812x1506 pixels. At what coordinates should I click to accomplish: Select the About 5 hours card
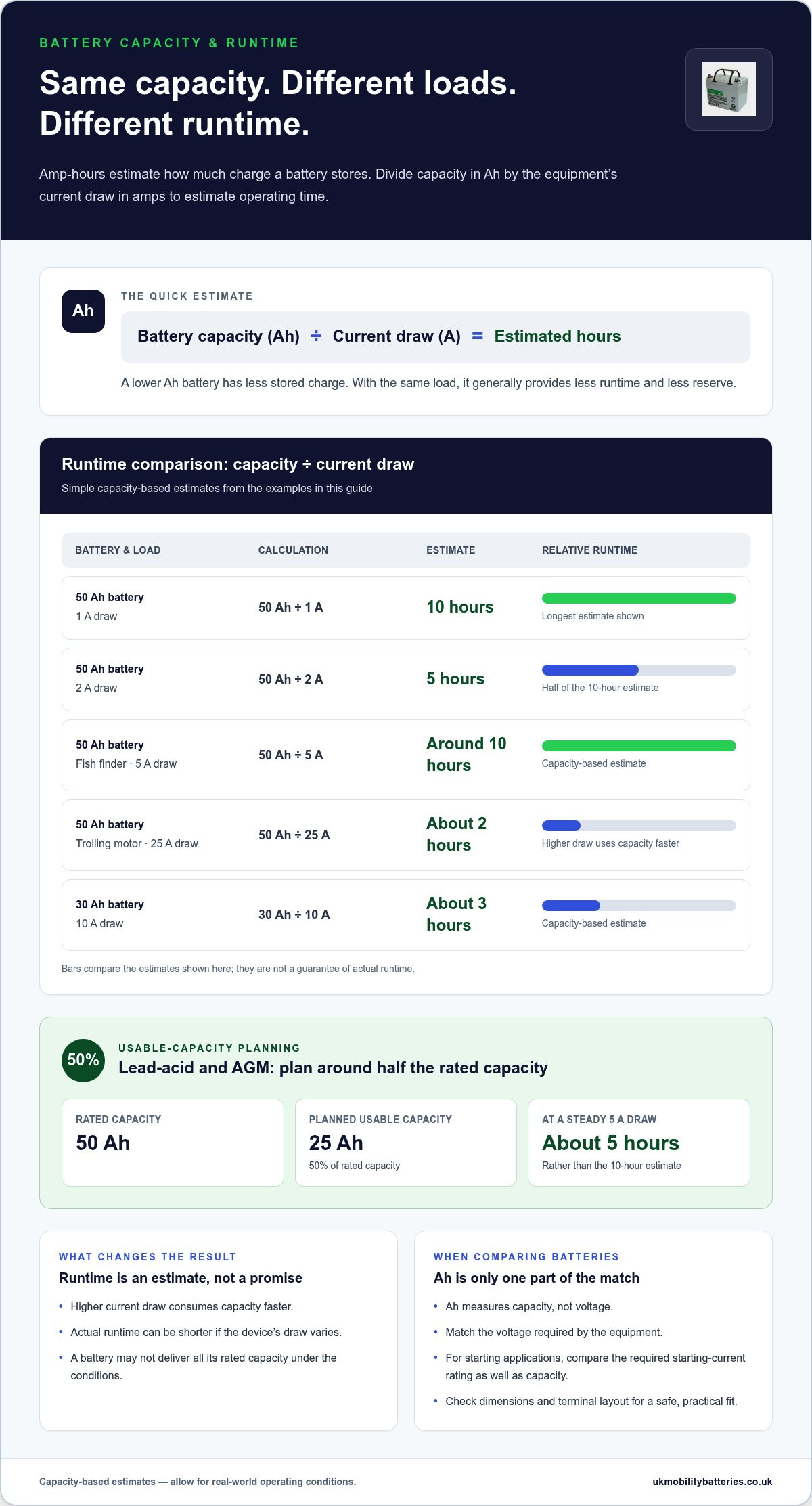(x=639, y=1143)
